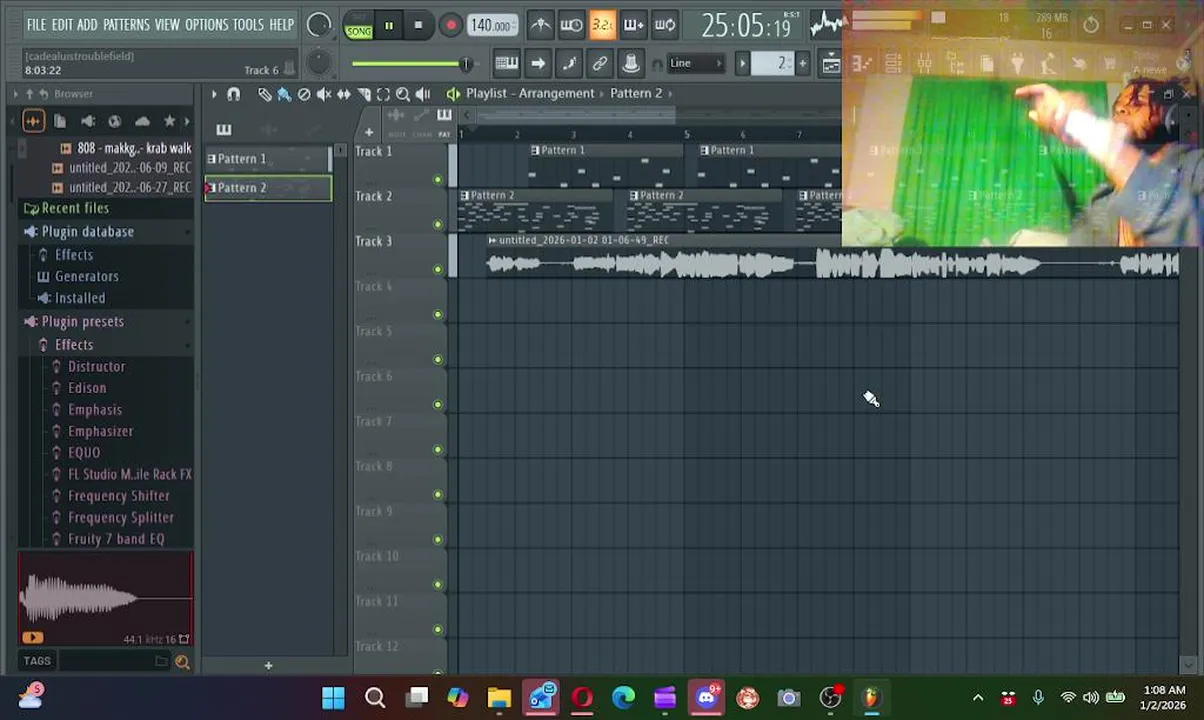The width and height of the screenshot is (1204, 720).
Task: Open the TOOLS menu
Action: pyautogui.click(x=248, y=24)
